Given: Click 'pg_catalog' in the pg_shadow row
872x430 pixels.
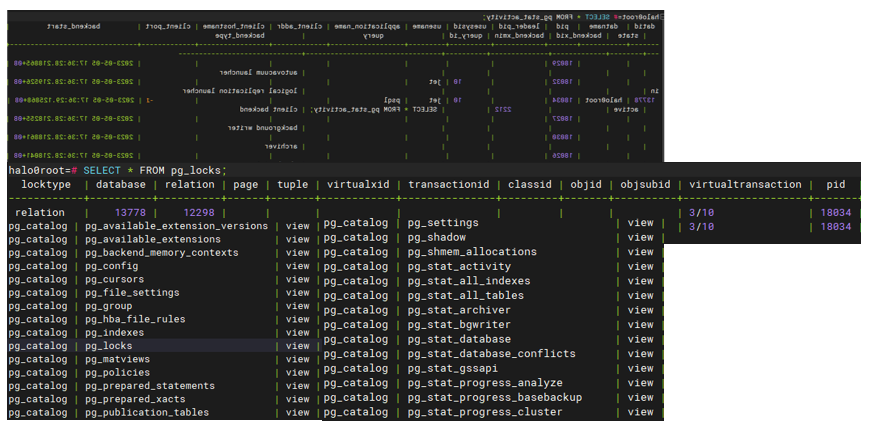Looking at the screenshot, I should 356,238.
